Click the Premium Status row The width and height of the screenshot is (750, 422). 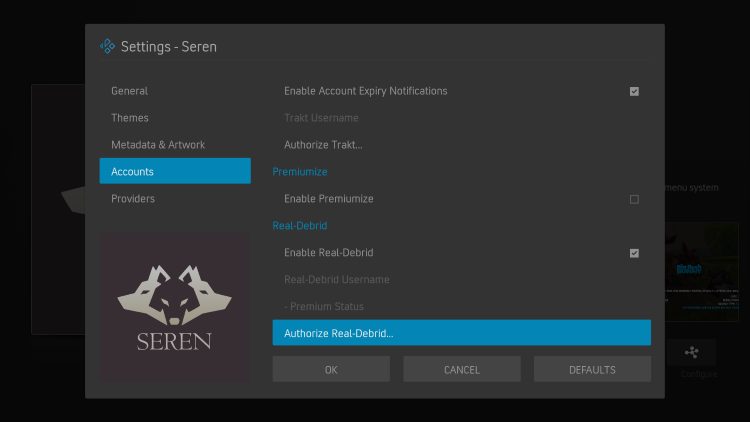[x=462, y=306]
